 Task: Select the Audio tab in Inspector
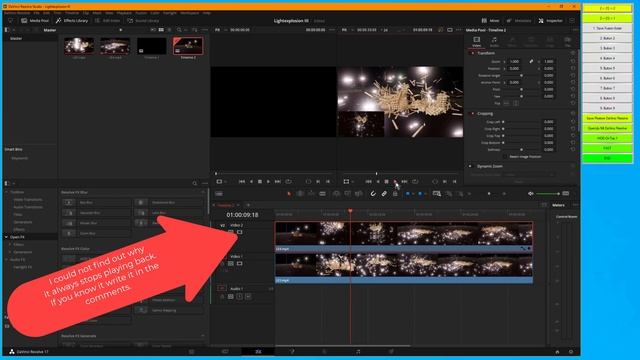494,41
